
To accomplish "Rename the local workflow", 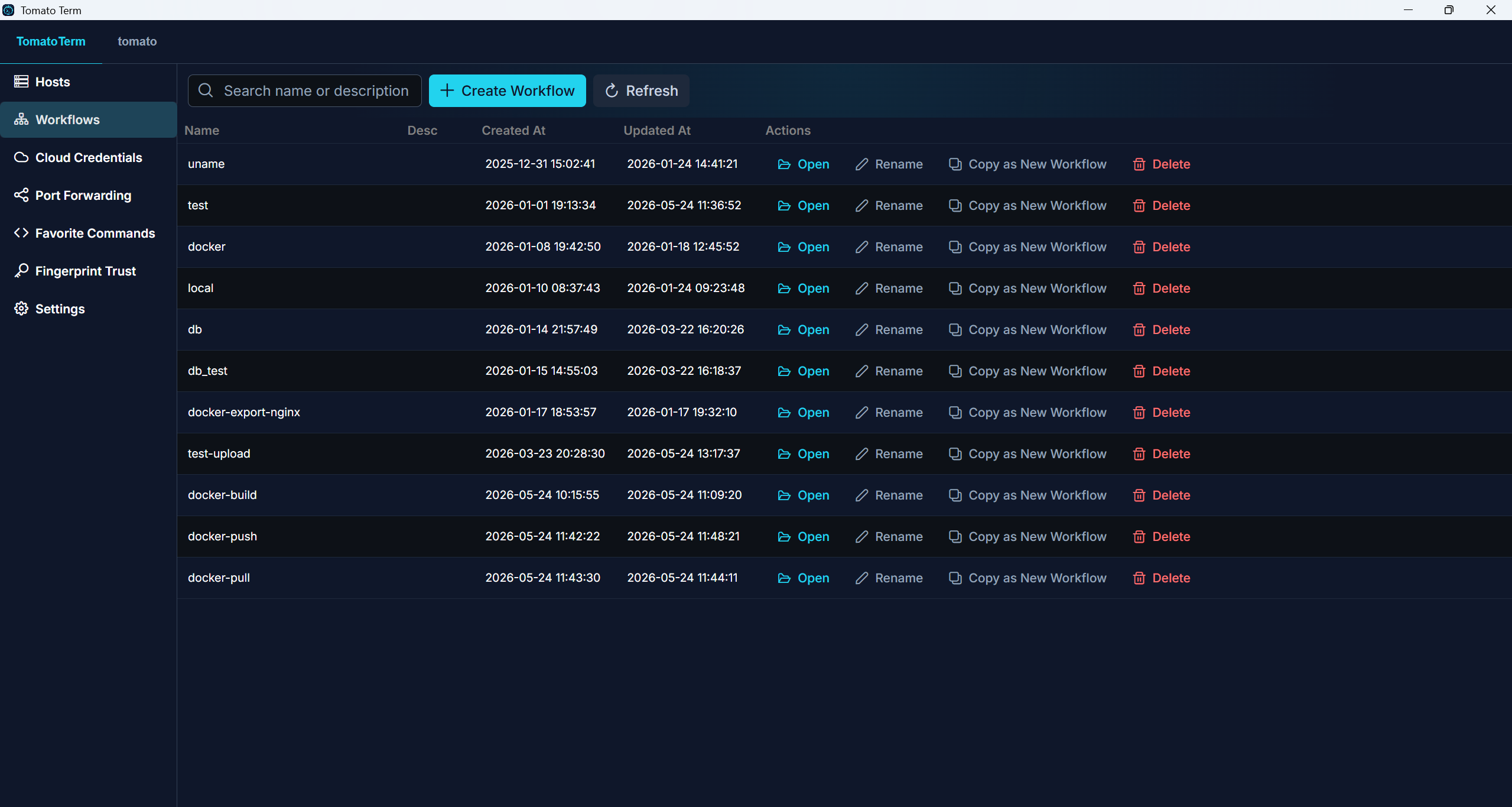I will pyautogui.click(x=889, y=289).
